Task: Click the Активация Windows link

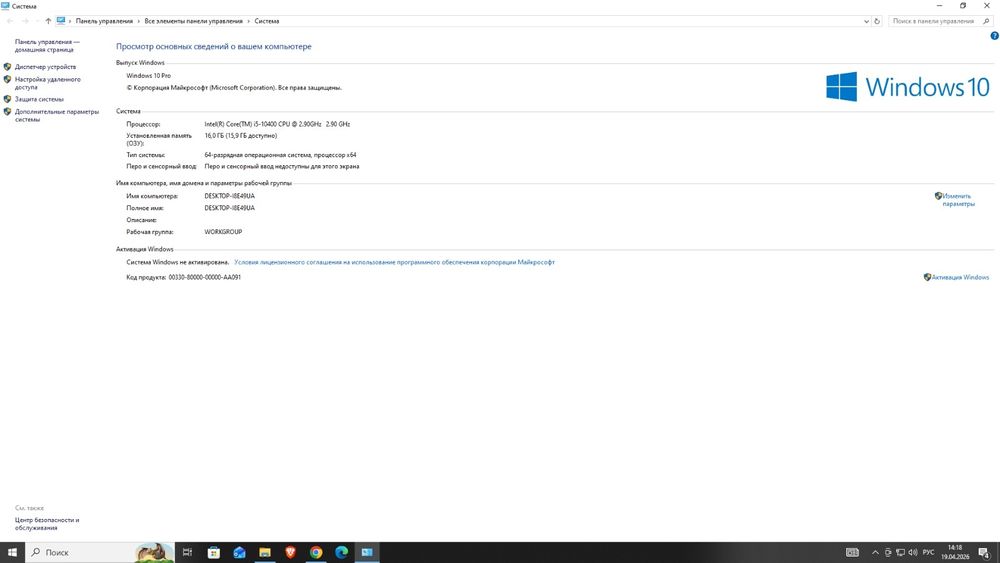Action: (x=960, y=277)
